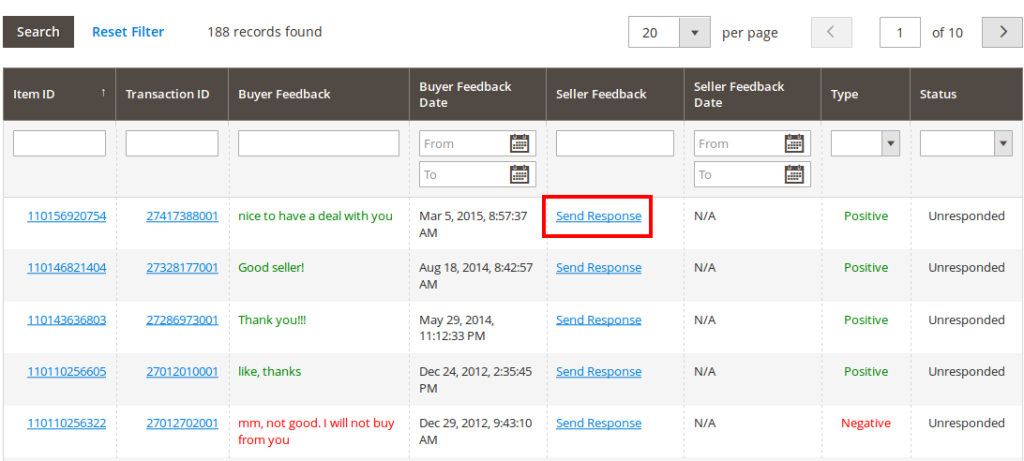Open the Type filter dropdown
1024x461 pixels.
tap(890, 144)
